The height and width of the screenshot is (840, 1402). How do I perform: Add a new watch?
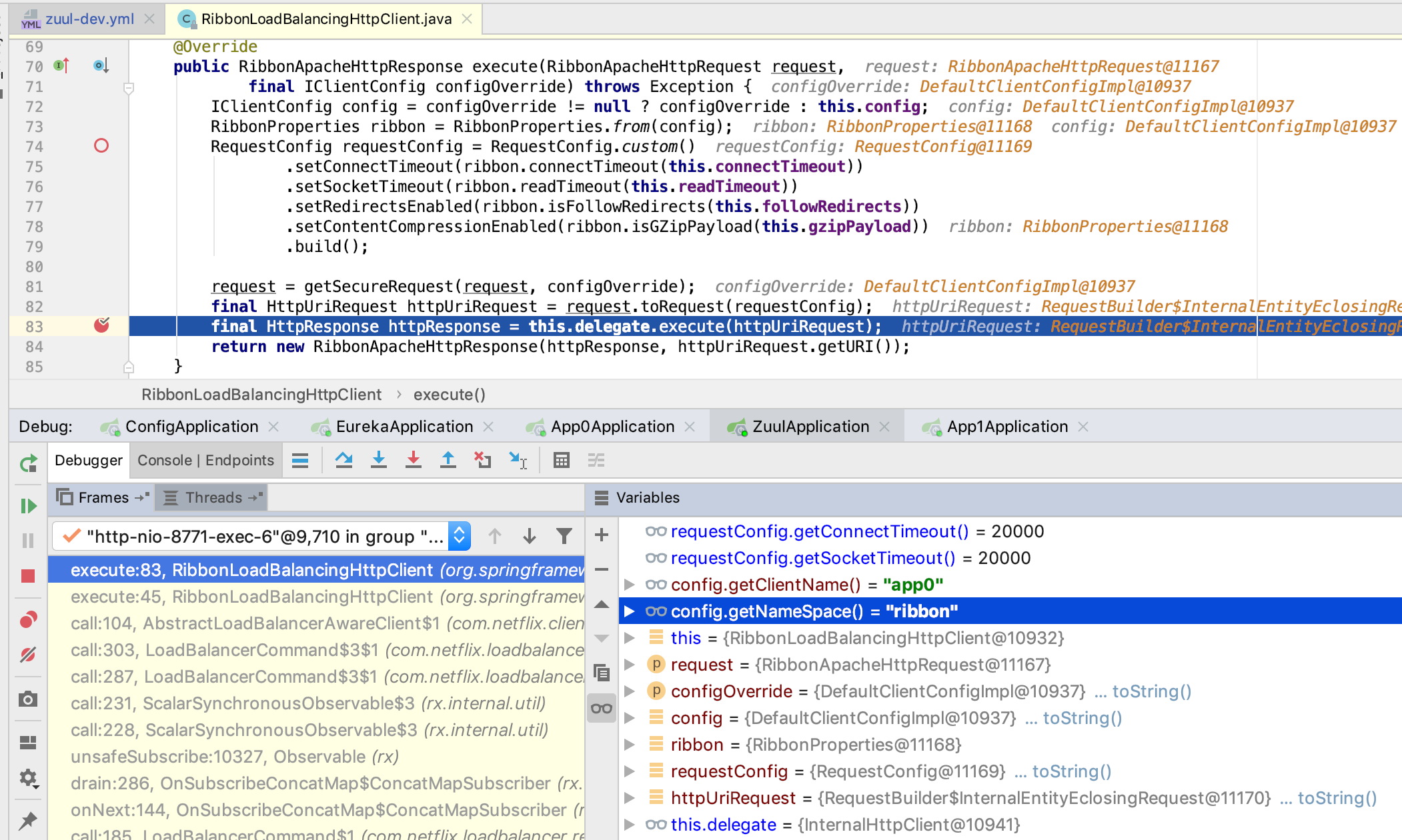(x=602, y=535)
